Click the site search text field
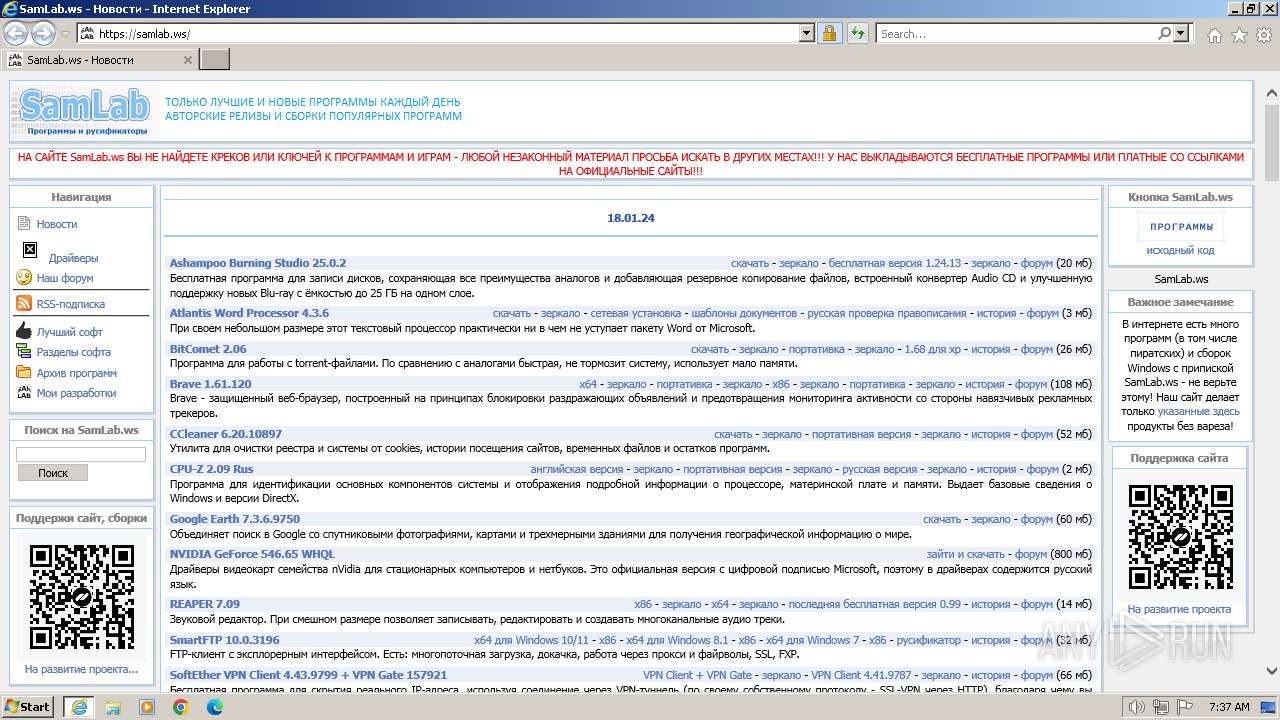The width and height of the screenshot is (1280, 720). [81, 454]
